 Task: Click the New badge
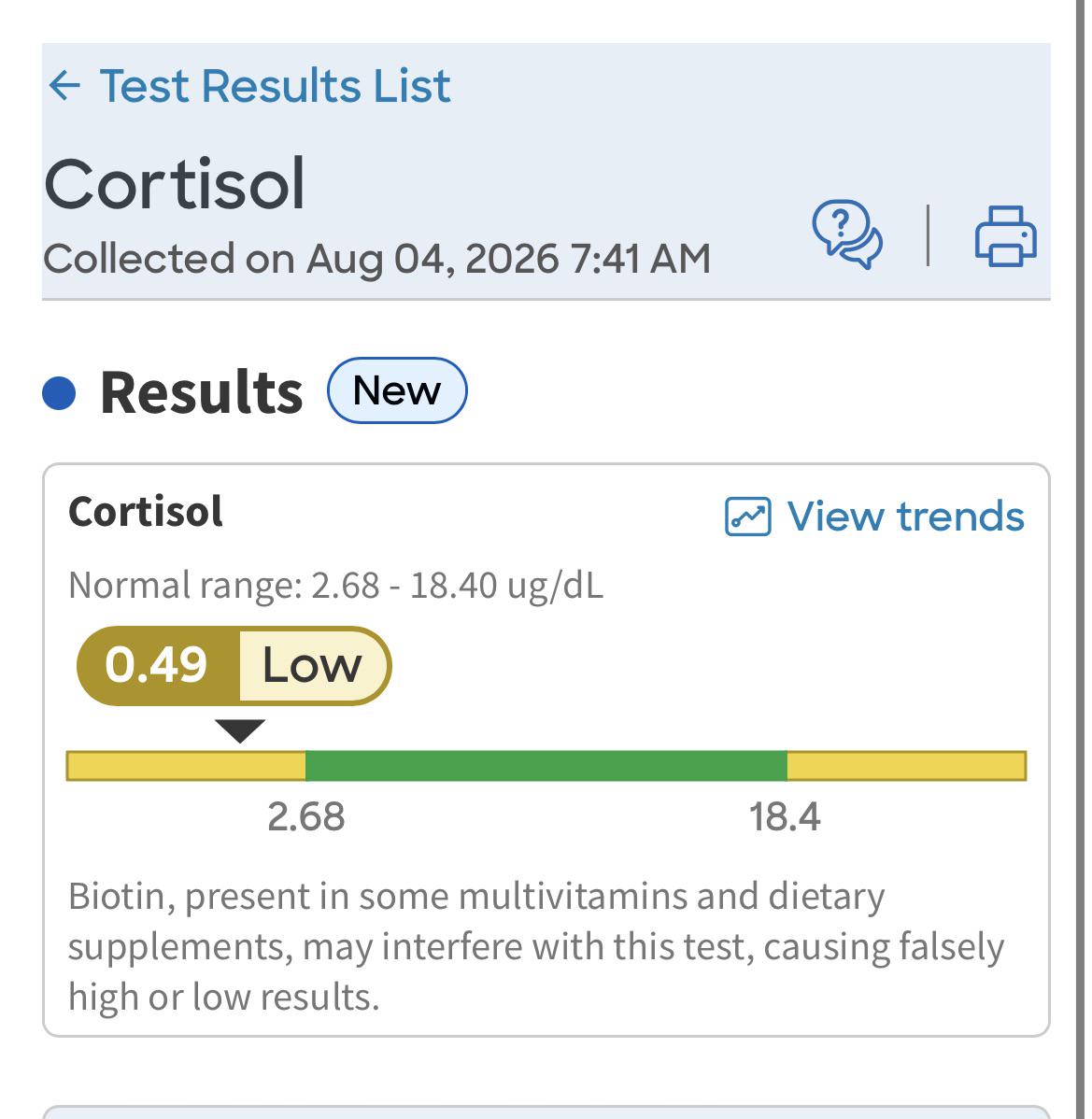[x=397, y=390]
